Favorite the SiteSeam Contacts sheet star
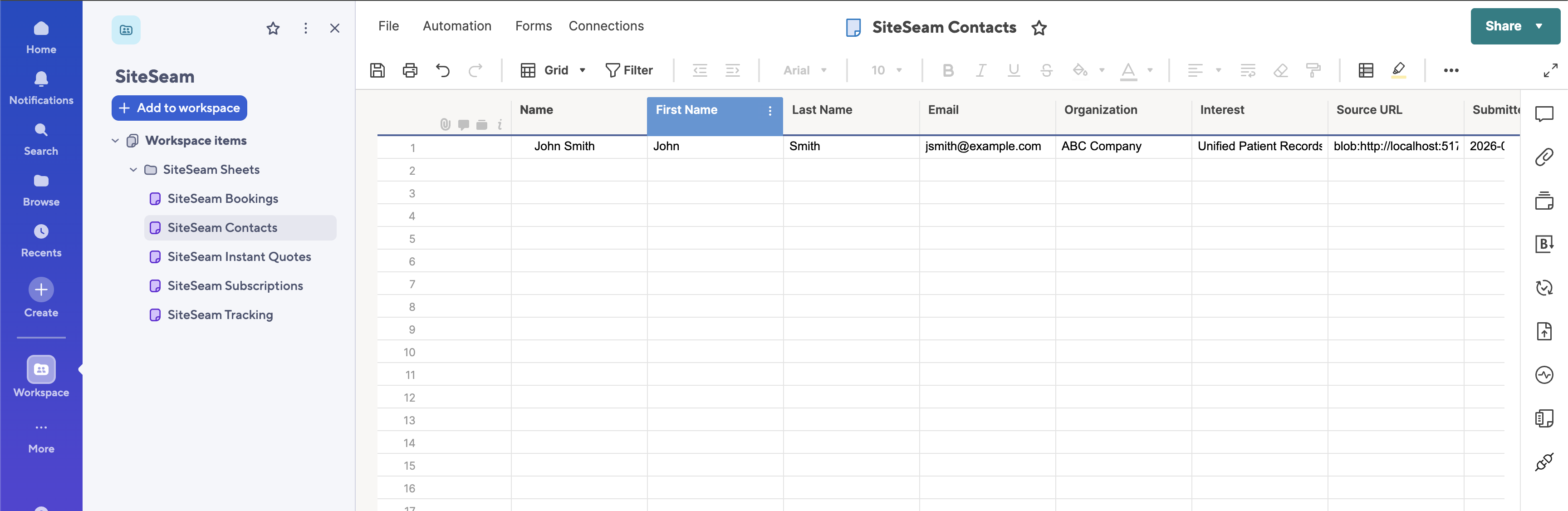The width and height of the screenshot is (1568, 511). pos(1039,27)
